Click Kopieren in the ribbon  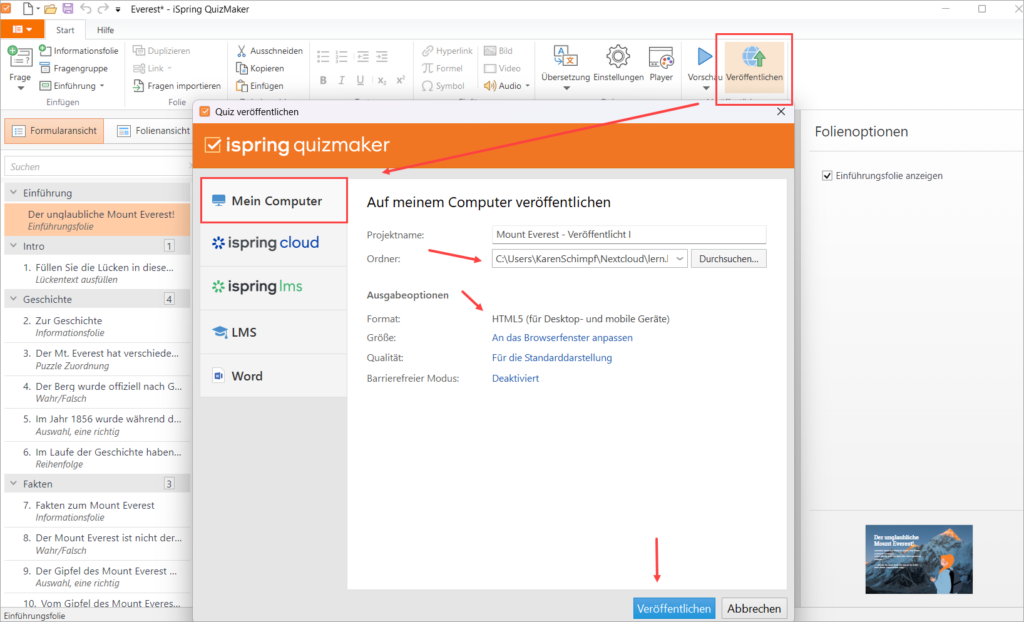260,68
